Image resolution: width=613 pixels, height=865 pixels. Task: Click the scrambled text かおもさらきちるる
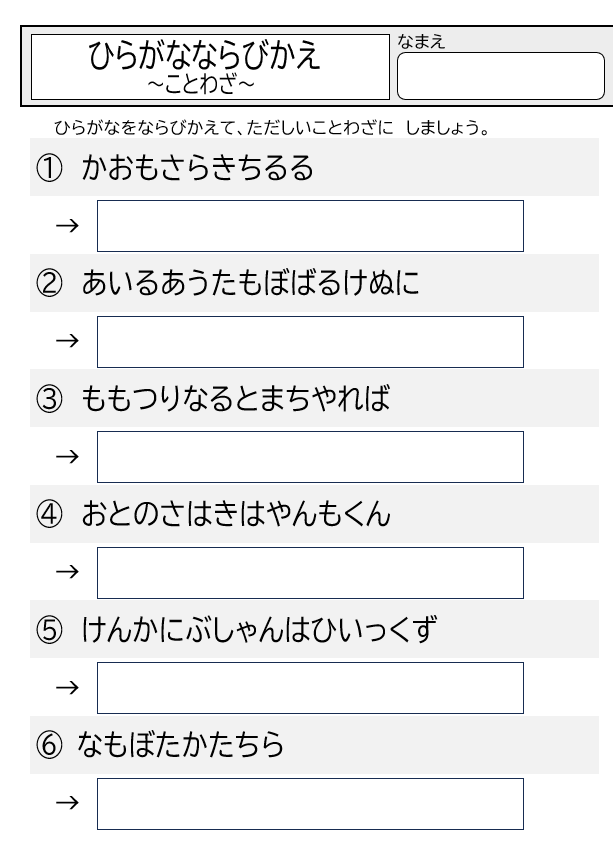point(198,168)
